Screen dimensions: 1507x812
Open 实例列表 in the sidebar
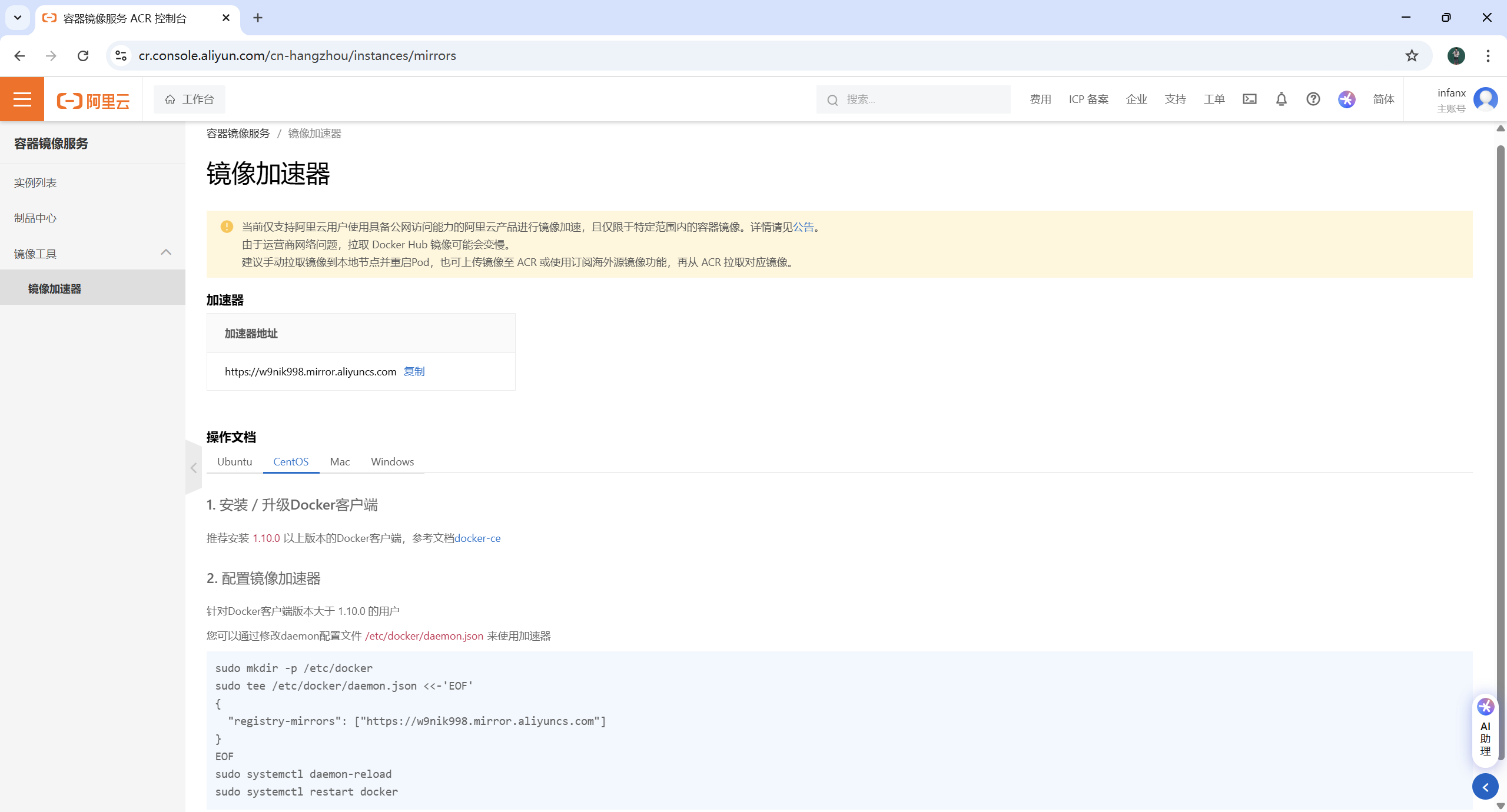click(x=35, y=182)
